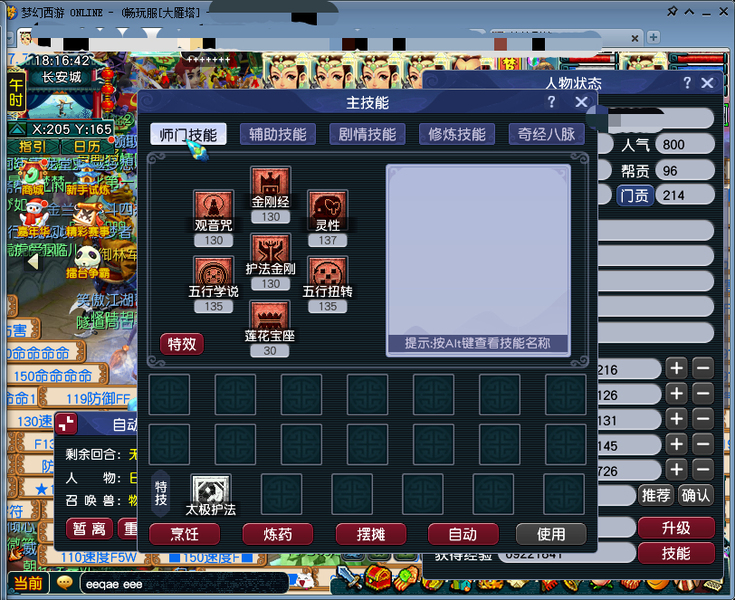The width and height of the screenshot is (735, 600).
Task: Click the chat input field with eeqae
Action: pos(184,584)
